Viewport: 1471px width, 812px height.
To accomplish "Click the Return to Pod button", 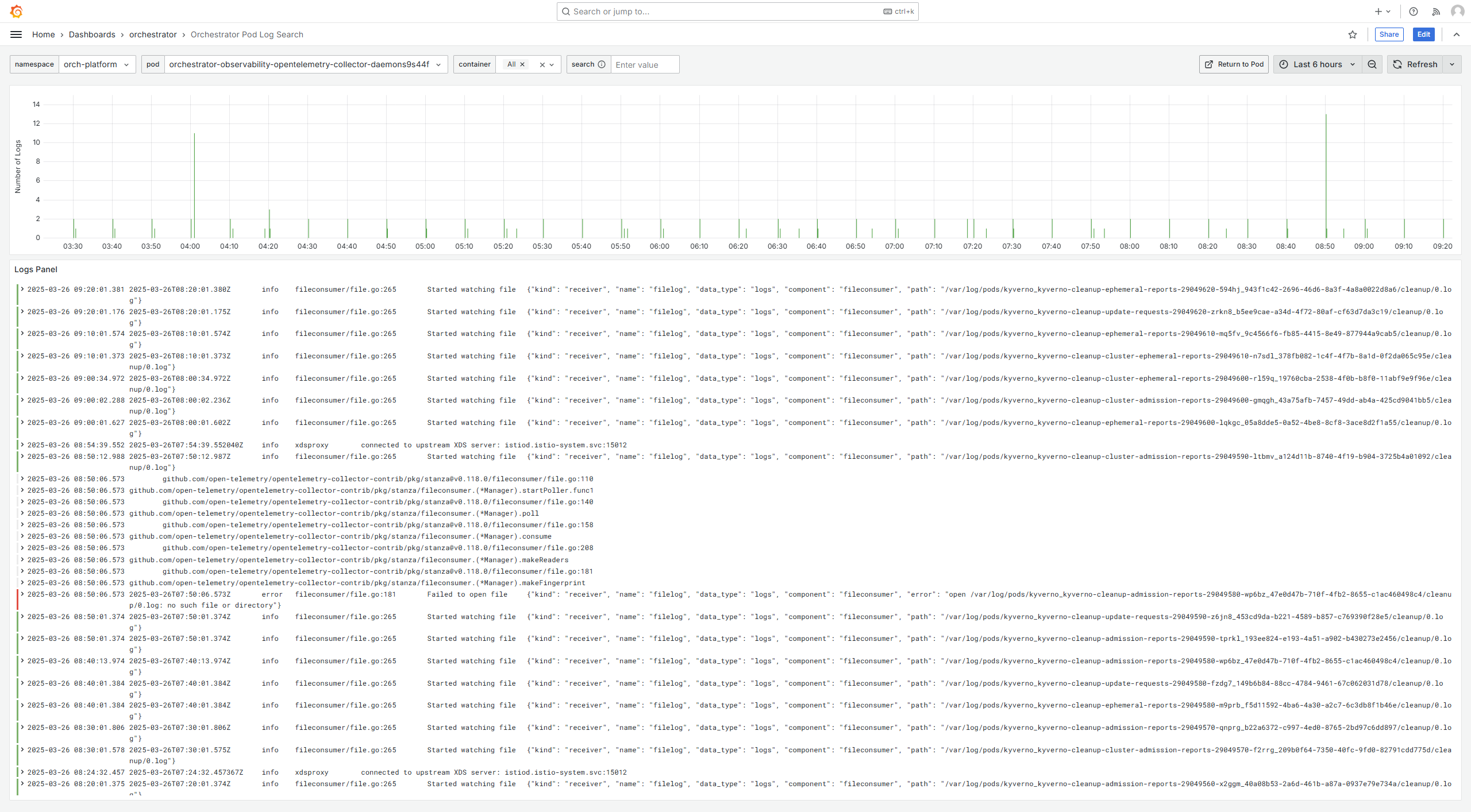I will click(x=1234, y=64).
